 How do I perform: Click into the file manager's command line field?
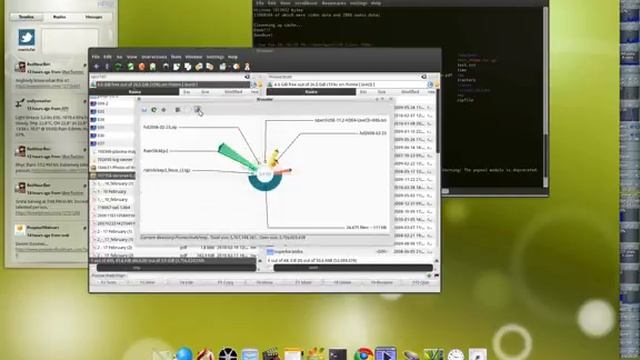276,276
